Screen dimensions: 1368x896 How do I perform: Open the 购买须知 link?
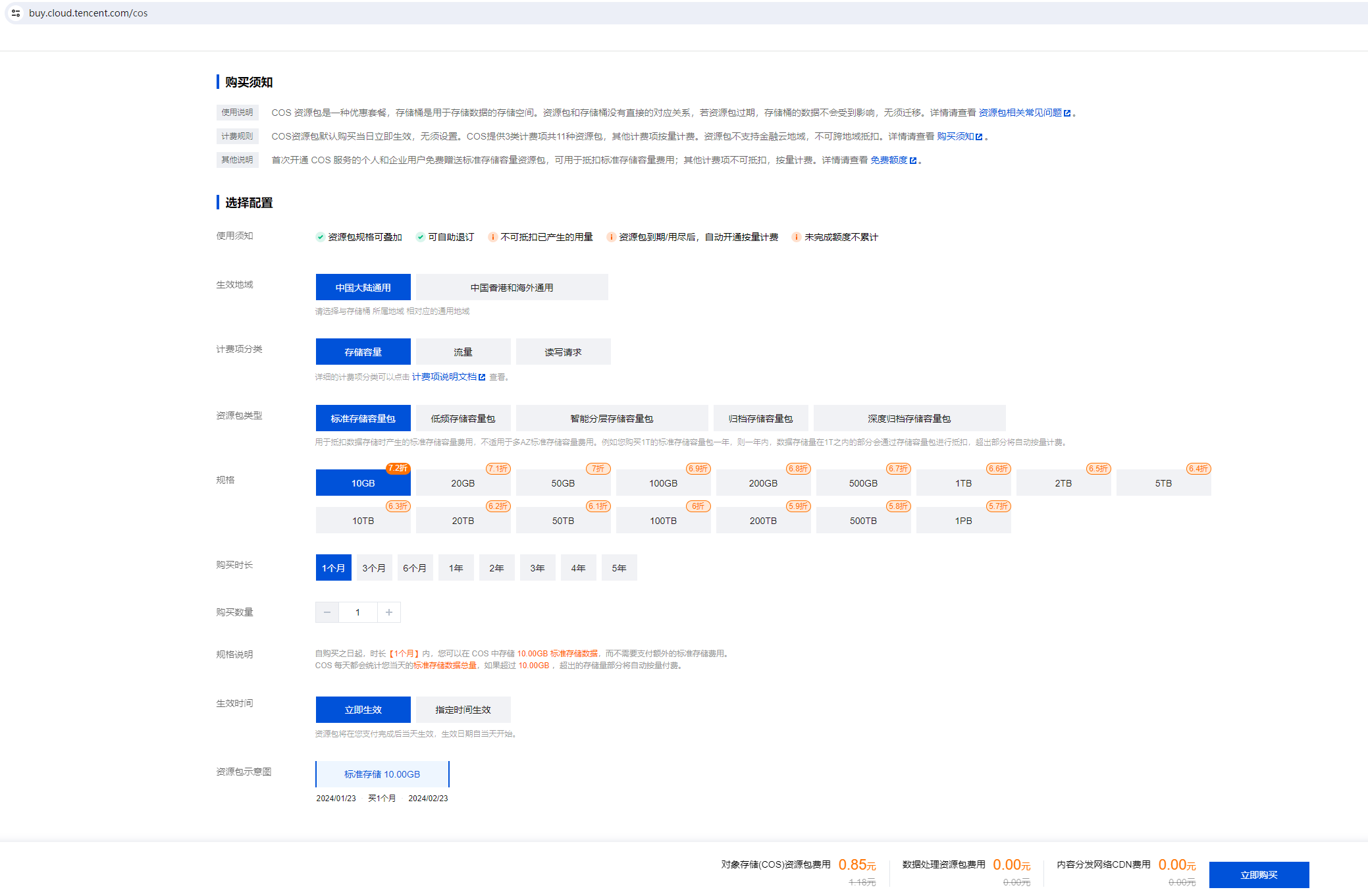pyautogui.click(x=955, y=136)
